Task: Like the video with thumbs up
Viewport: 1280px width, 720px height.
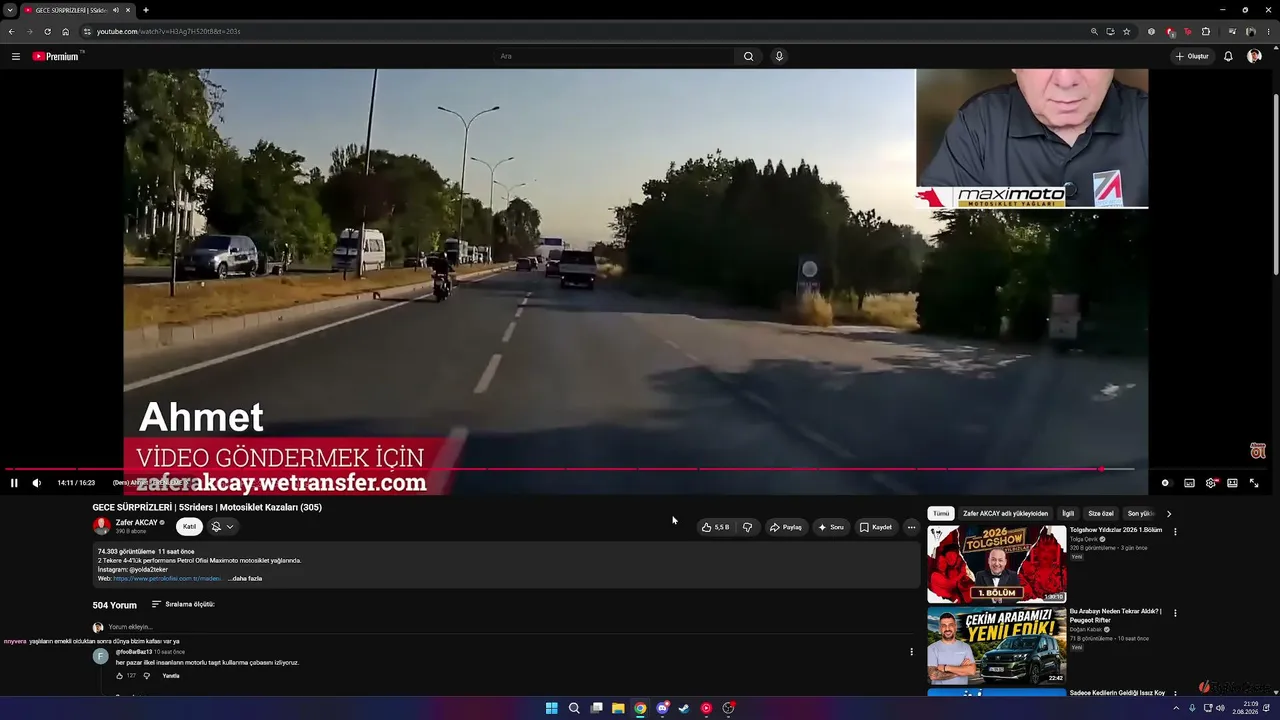Action: [716, 527]
